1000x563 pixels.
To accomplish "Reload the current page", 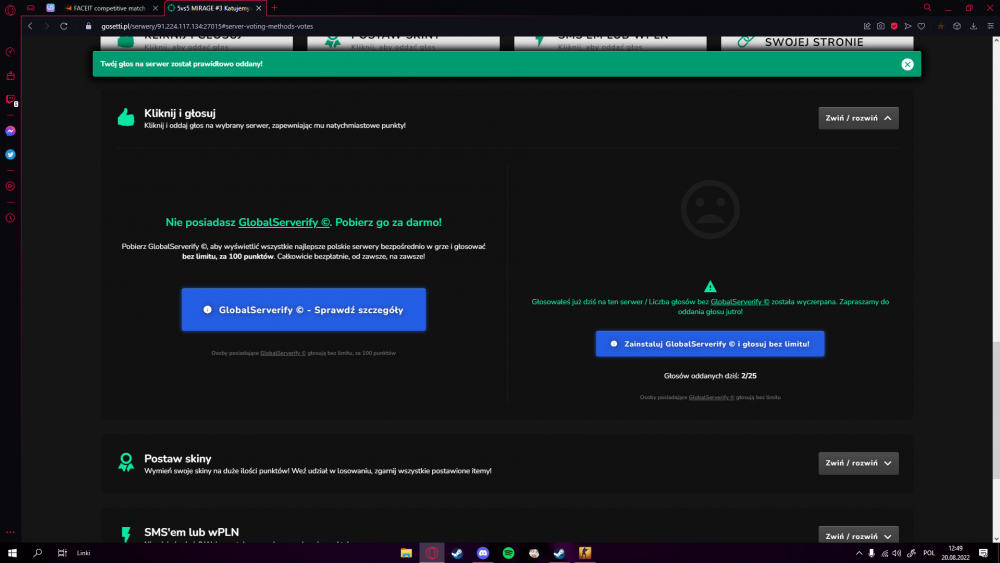I will pos(64,26).
